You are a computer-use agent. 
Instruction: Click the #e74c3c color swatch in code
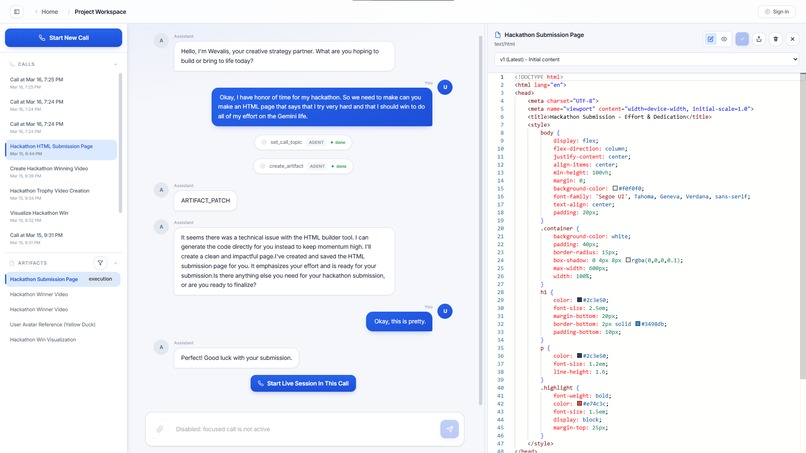pos(579,404)
